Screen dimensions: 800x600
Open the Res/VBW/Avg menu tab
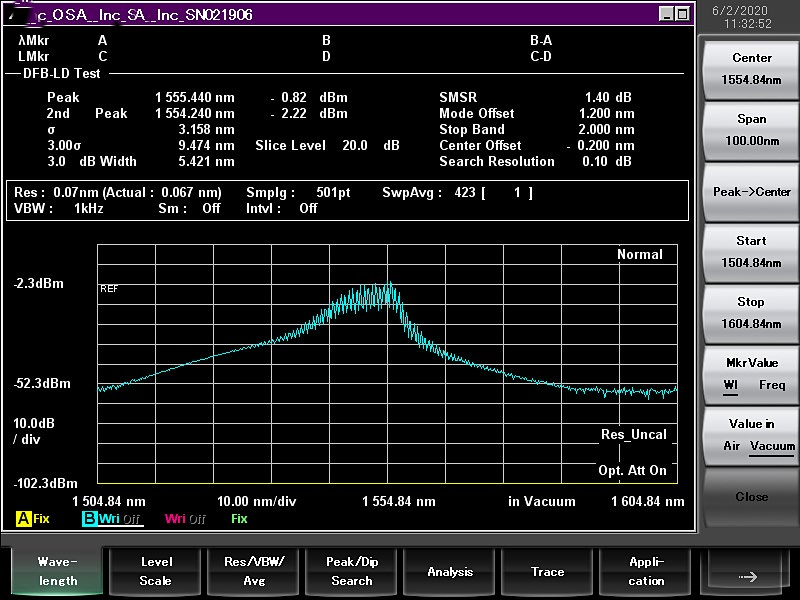[254, 571]
